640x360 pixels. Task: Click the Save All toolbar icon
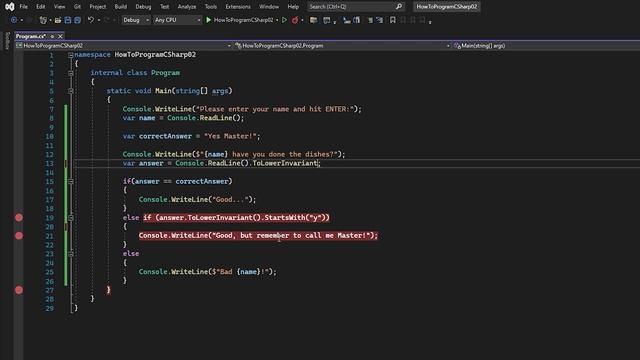tap(77, 20)
